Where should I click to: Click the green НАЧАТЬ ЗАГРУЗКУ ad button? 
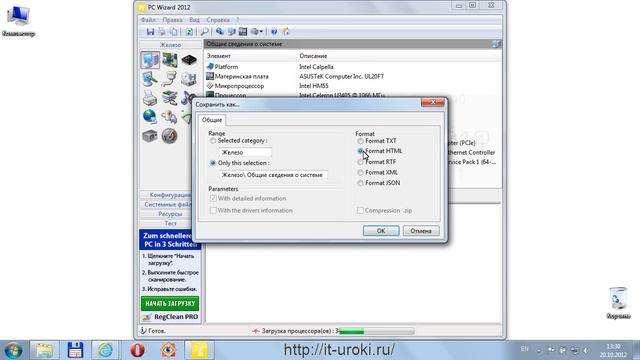[170, 304]
